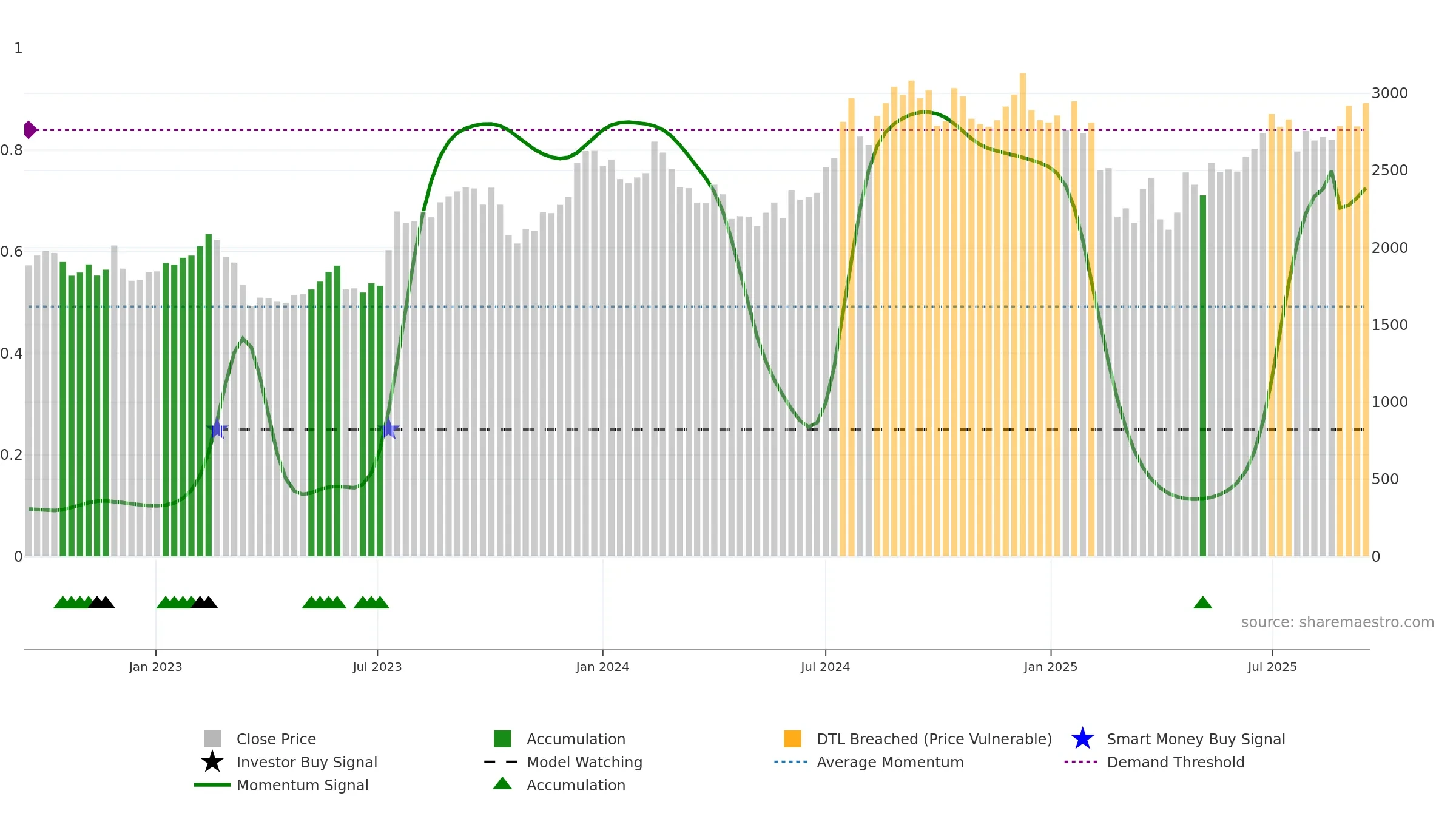Click the blue star marker near Jul 2023
1456x819 pixels.
pyautogui.click(x=389, y=429)
